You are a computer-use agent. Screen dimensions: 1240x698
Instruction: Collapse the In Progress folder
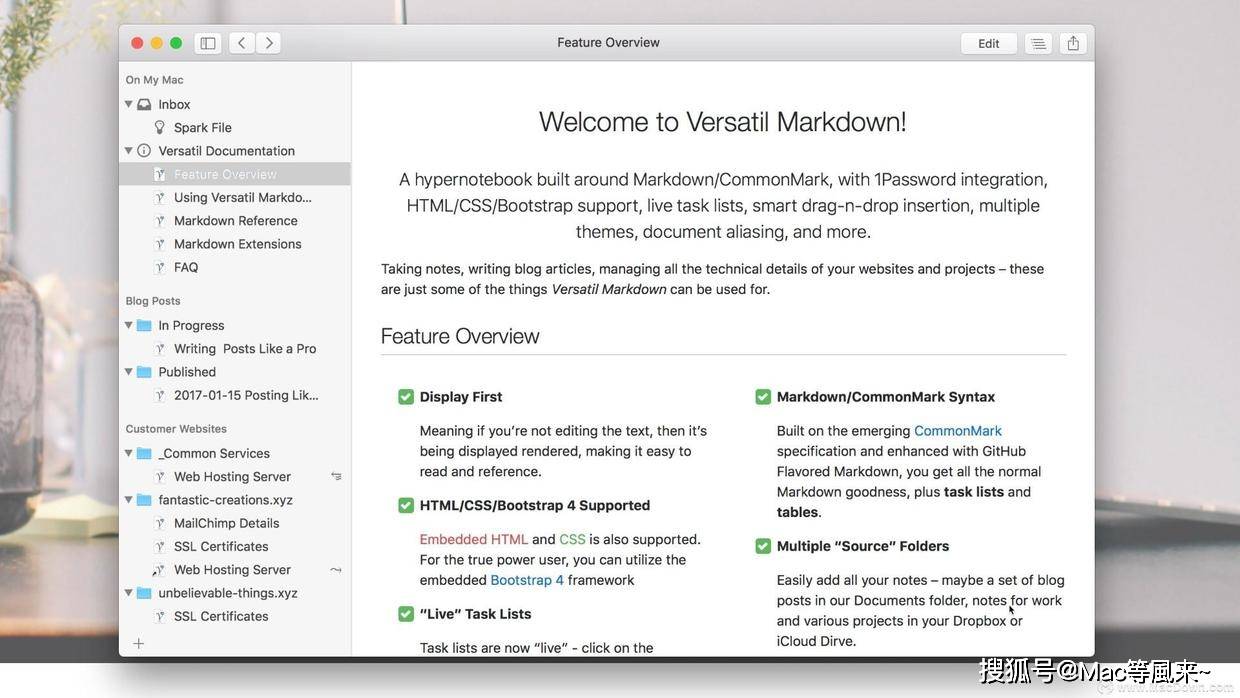(128, 325)
